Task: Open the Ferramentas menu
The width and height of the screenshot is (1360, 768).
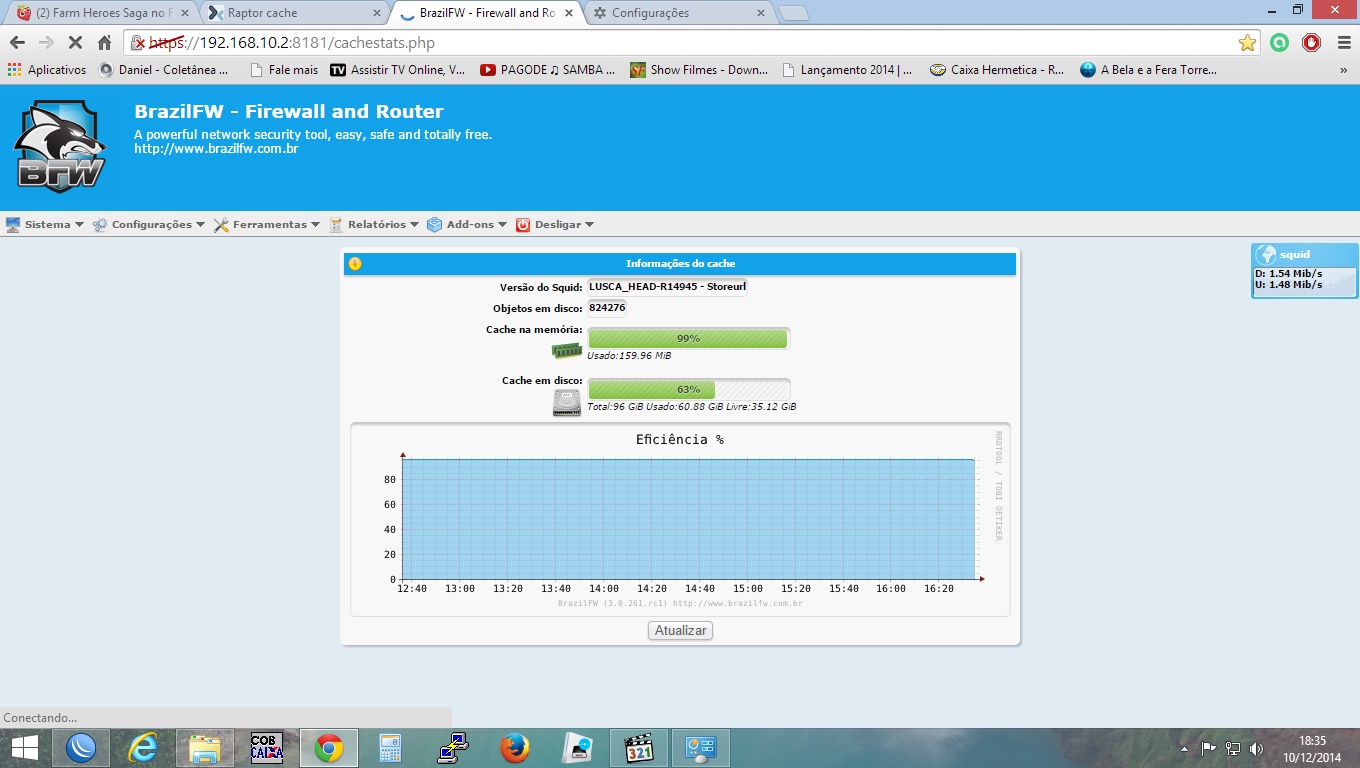Action: (266, 225)
